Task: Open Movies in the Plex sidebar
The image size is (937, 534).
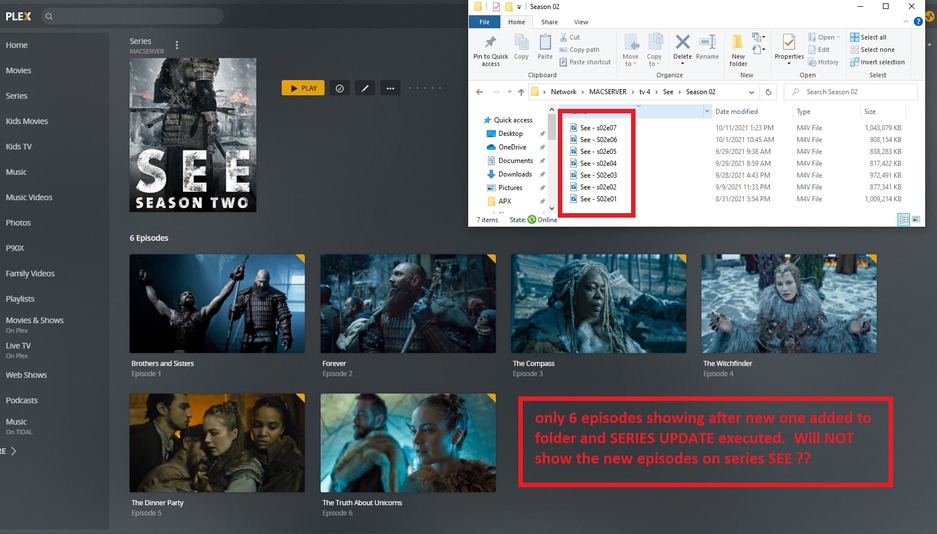Action: coord(19,70)
